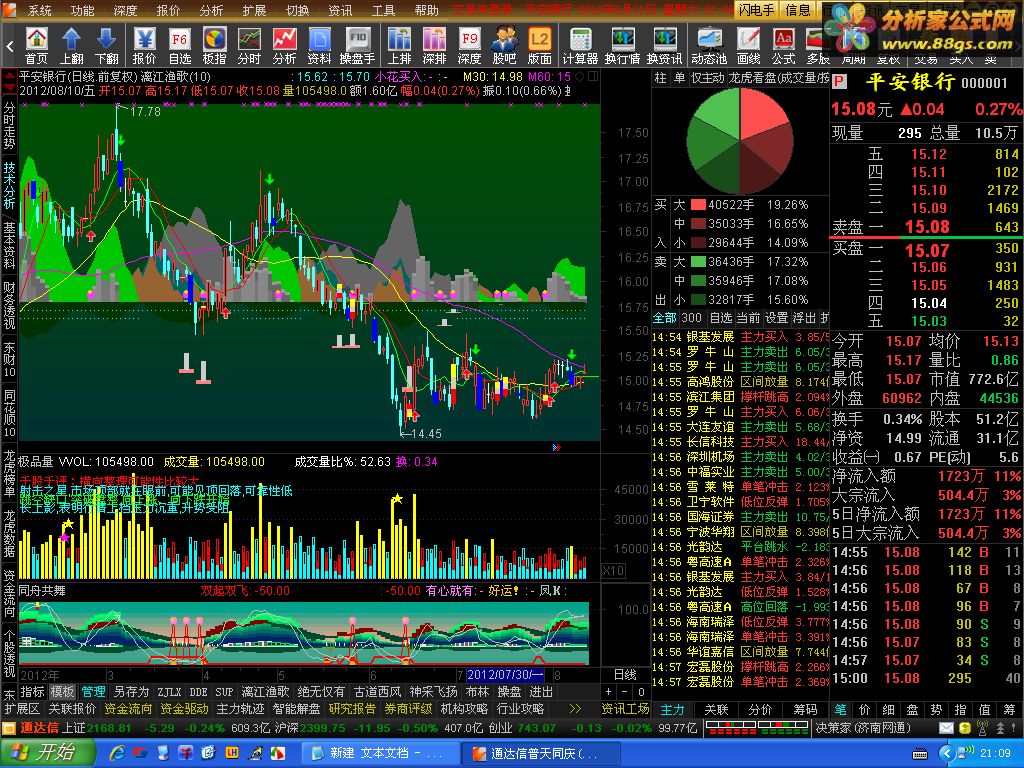Select the 300 filter tab
The image size is (1024, 768).
tap(692, 318)
